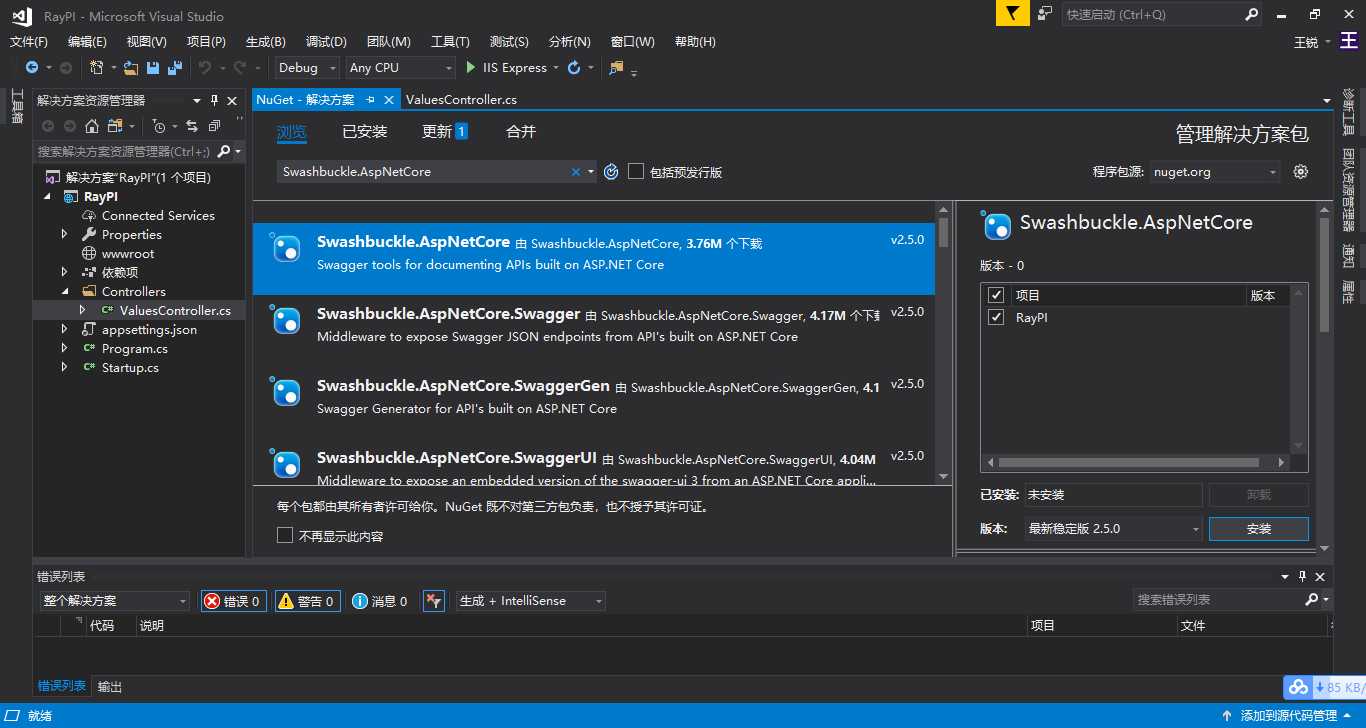This screenshot has height=728, width=1366.
Task: Click the Save All toolbar icon
Action: click(x=175, y=68)
